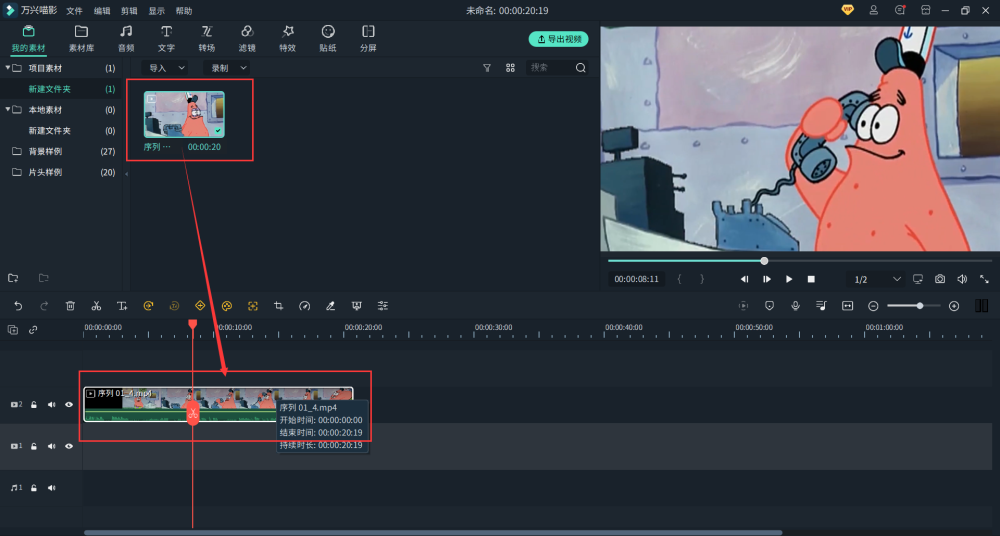This screenshot has width=1000, height=536.
Task: Start voiceover recording with microphone icon
Action: tap(795, 306)
